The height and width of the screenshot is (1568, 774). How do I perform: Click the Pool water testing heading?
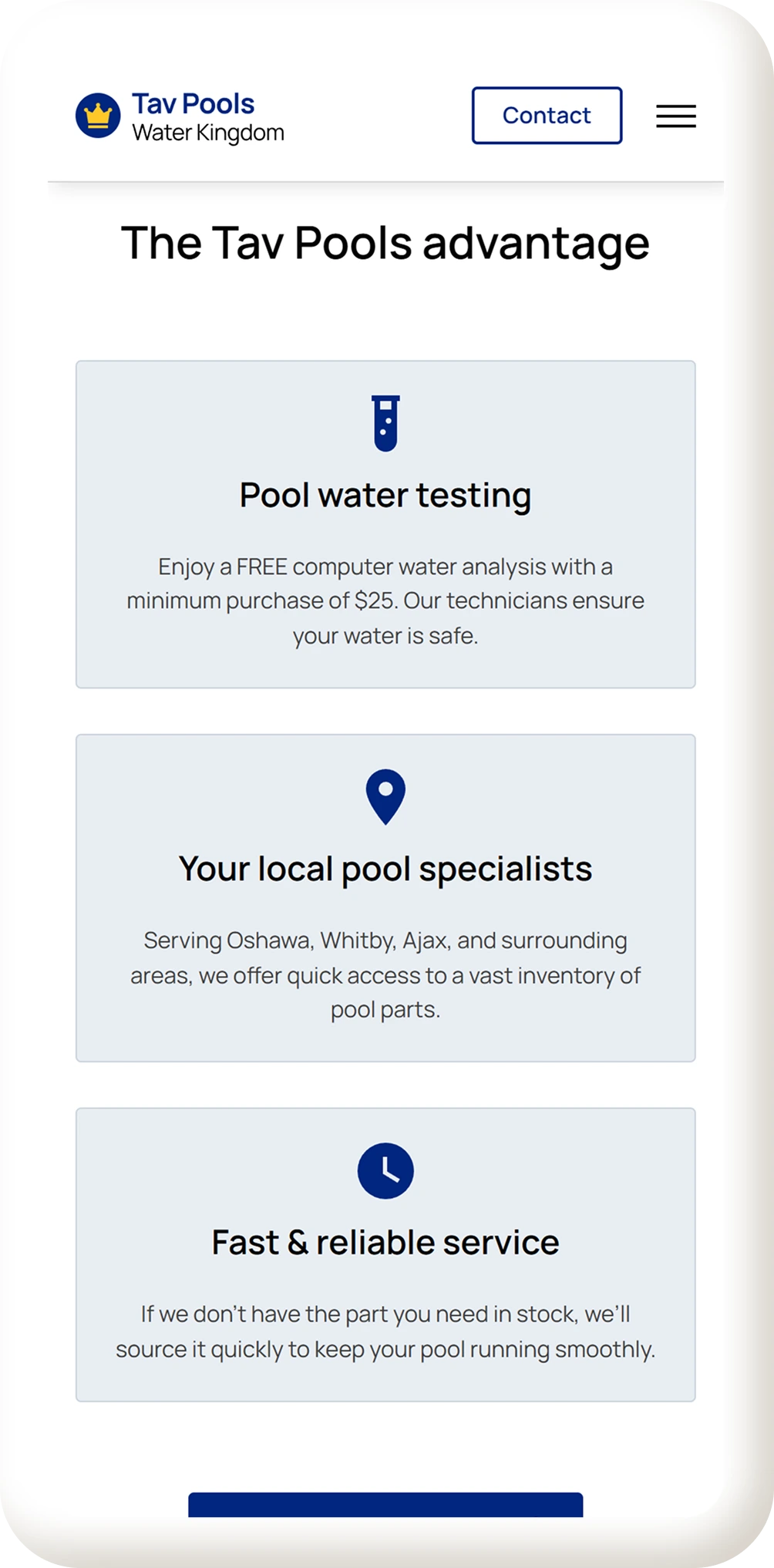385,495
